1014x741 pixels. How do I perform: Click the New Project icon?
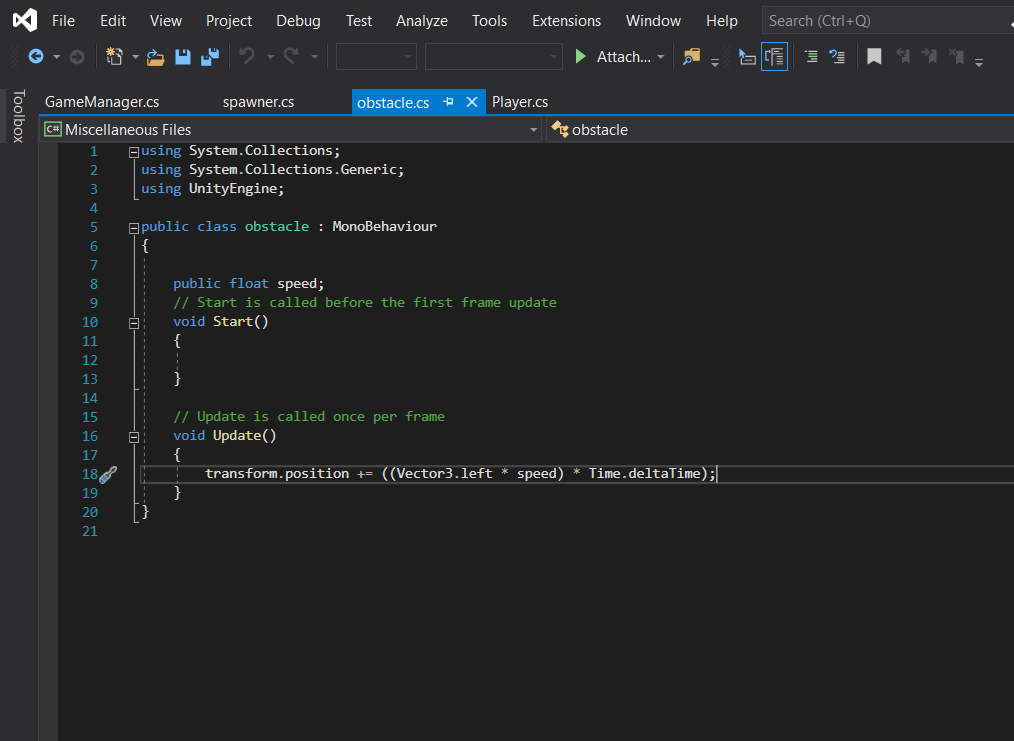point(114,57)
